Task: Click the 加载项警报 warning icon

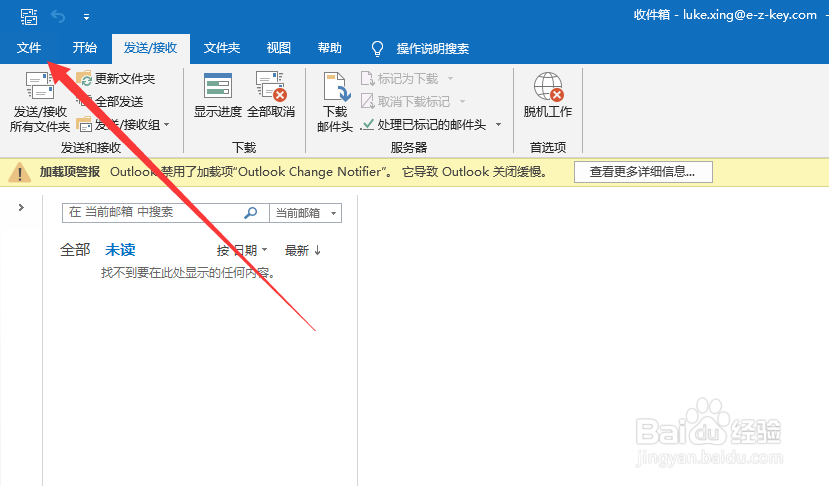Action: [20, 172]
